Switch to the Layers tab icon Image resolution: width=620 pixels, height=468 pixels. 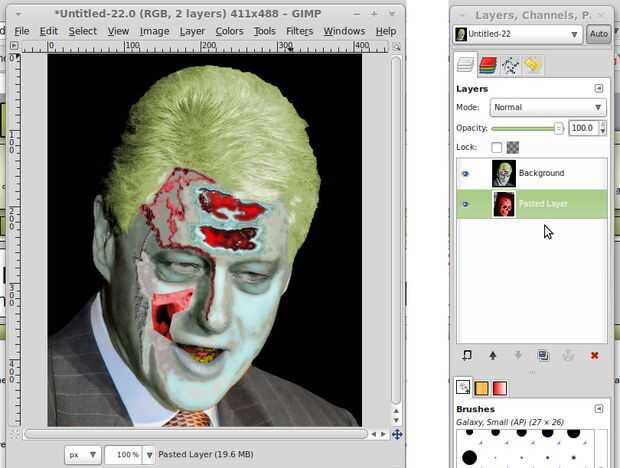(465, 65)
